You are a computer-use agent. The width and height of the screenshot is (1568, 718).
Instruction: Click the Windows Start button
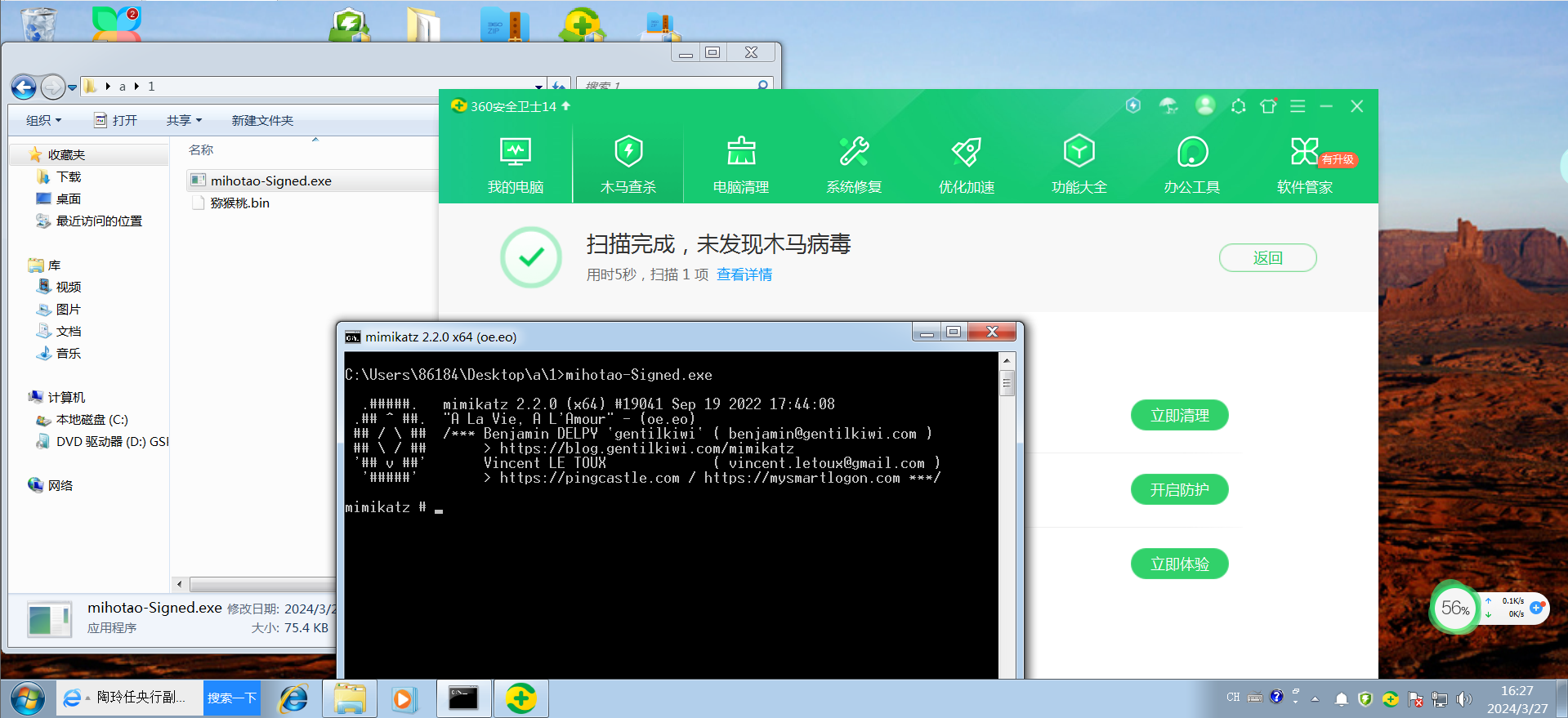point(28,699)
